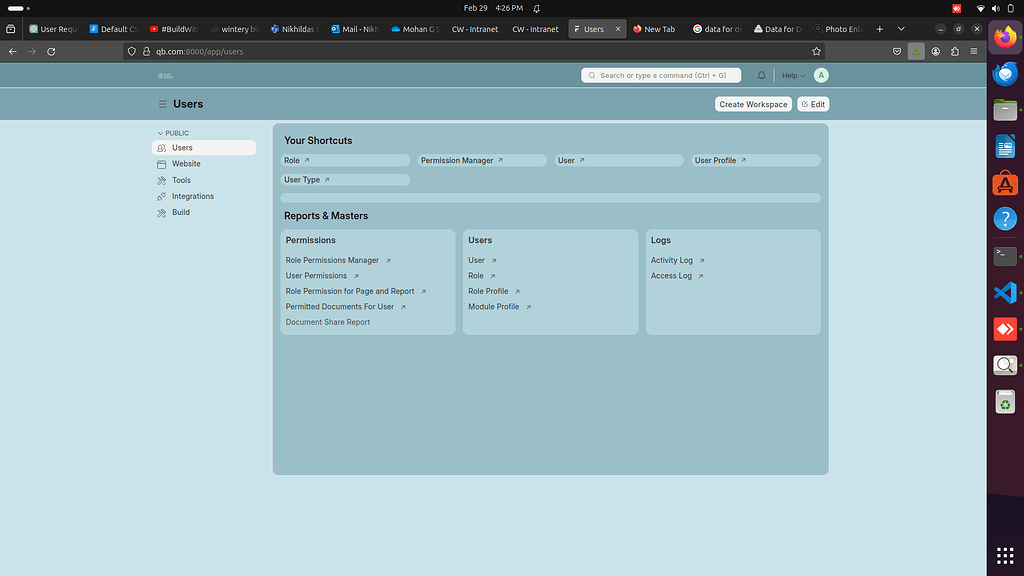
Task: Open Visual Studio Code from the dock
Action: pyautogui.click(x=1004, y=292)
